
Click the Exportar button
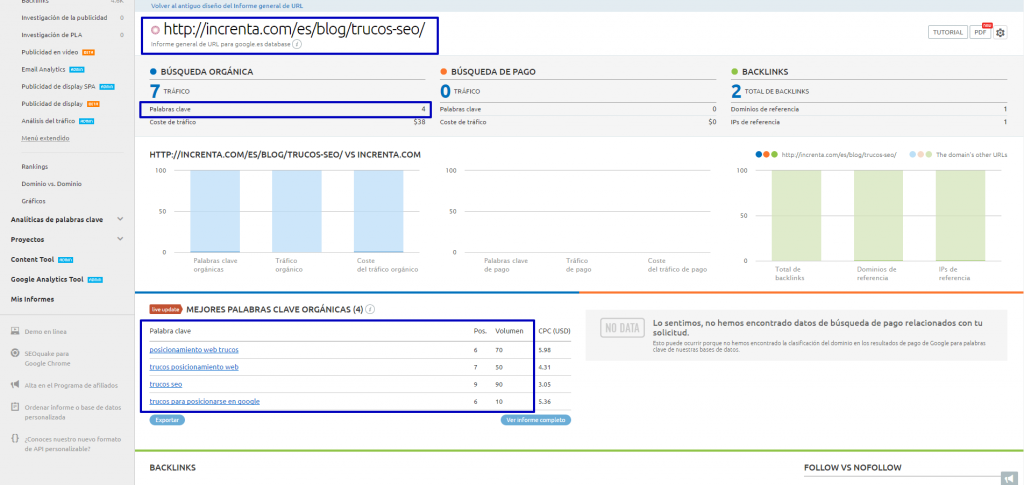pos(167,420)
